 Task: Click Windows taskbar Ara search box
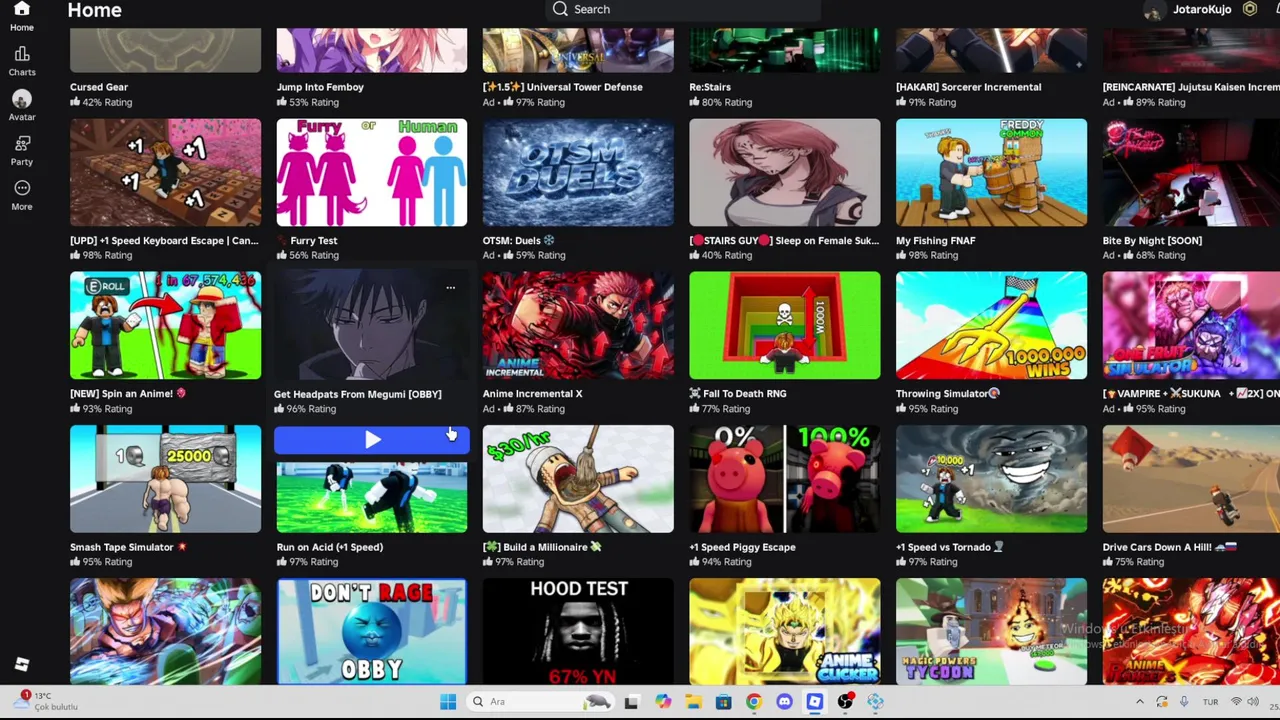[x=540, y=702]
